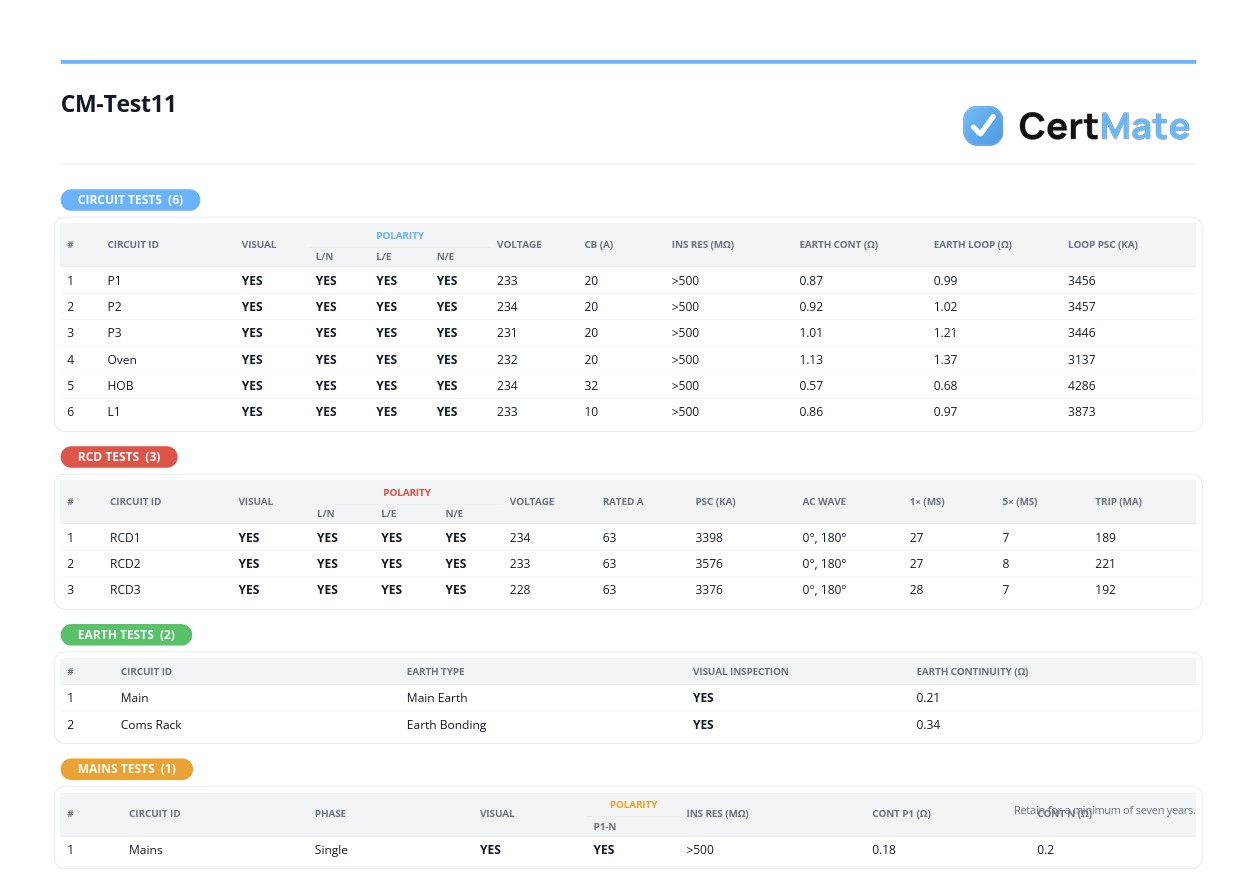Viewport: 1256px width, 885px height.
Task: Click PSC value 3398 for RCD1
Action: pyautogui.click(x=709, y=538)
